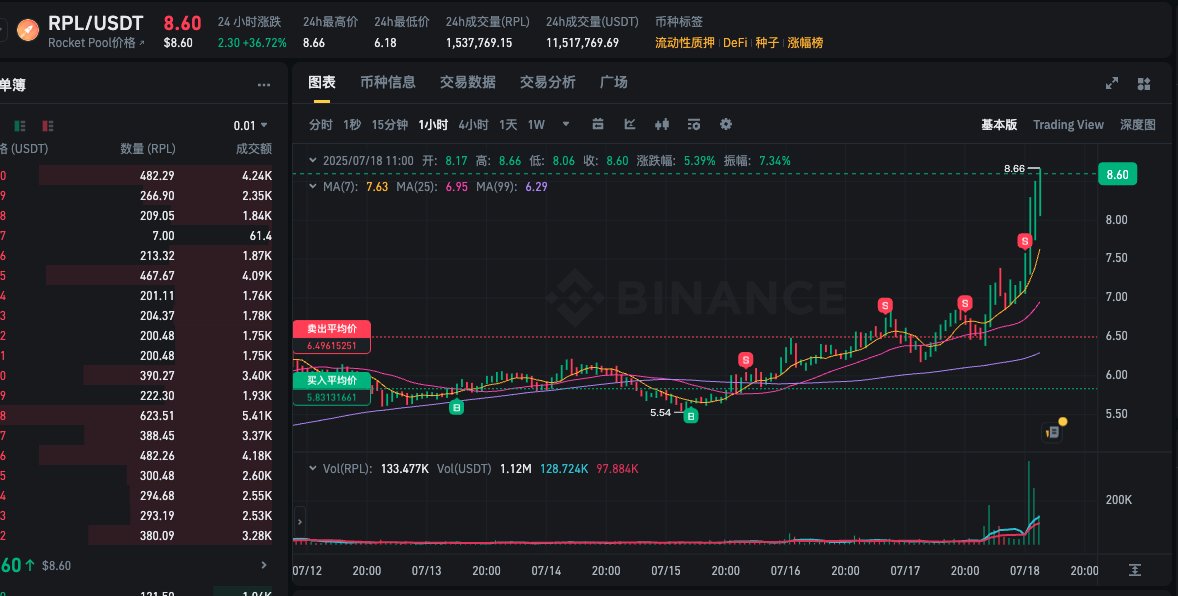1178x596 pixels.
Task: Click the left-edge chart scroll arrow
Action: point(300,521)
